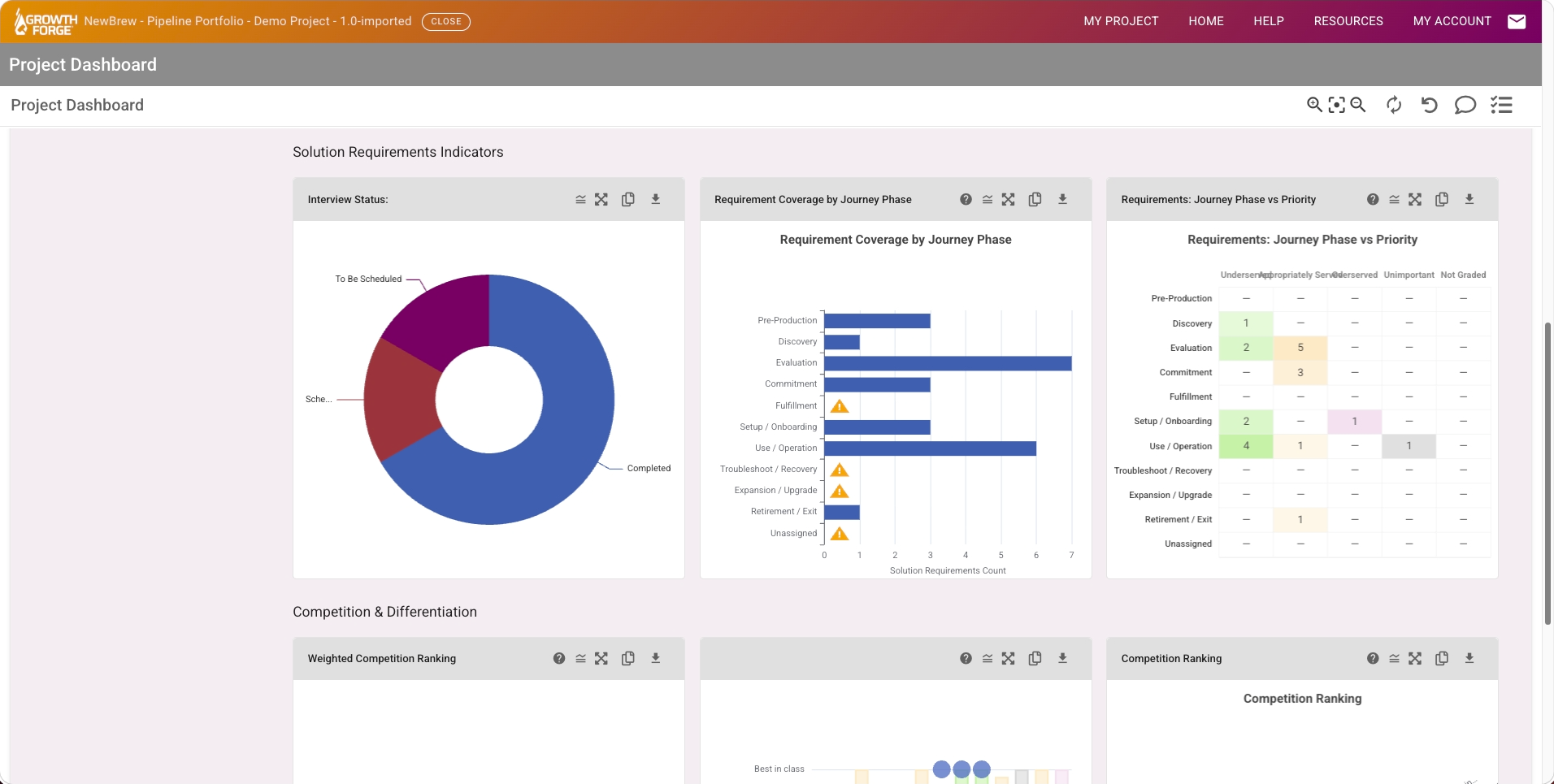Click the ≅ icon on Interview Status panel
The height and width of the screenshot is (784, 1554).
(580, 199)
